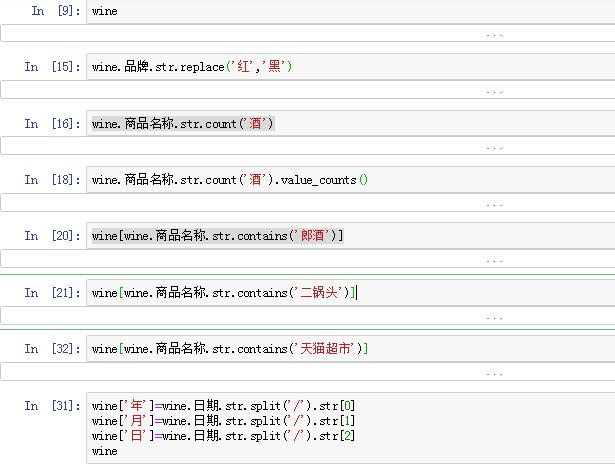
Task: Click the In [18] prompt label
Action: tap(50, 180)
